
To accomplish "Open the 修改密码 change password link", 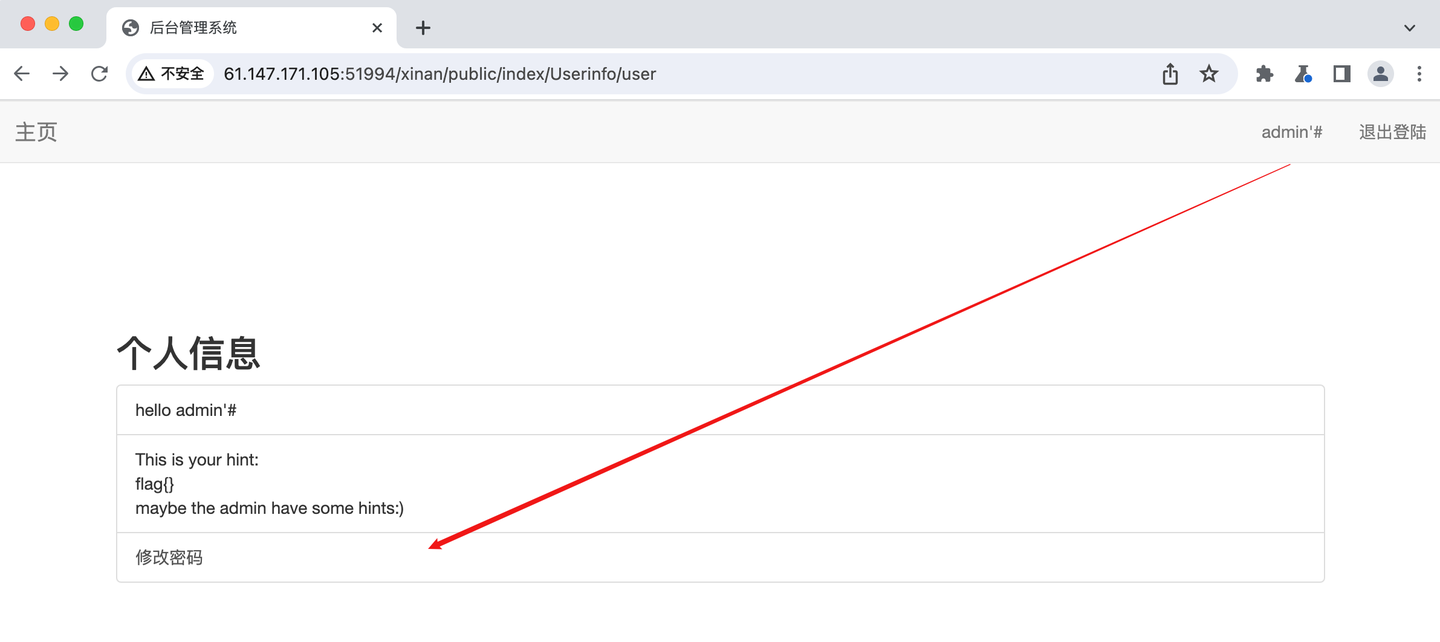I will pyautogui.click(x=169, y=557).
